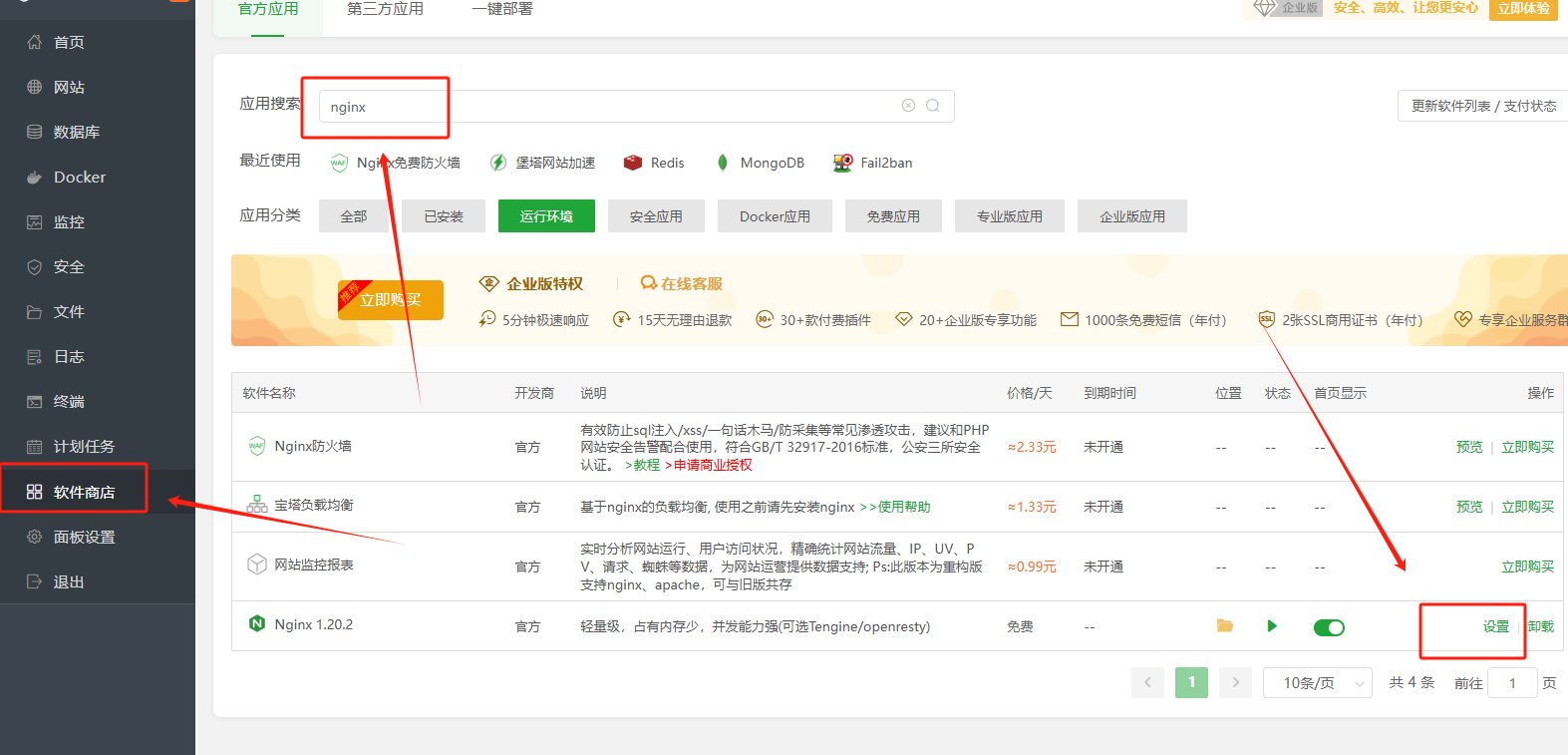Image resolution: width=1568 pixels, height=755 pixels.
Task: Open the 10条/页 page size dropdown
Action: click(x=1318, y=683)
